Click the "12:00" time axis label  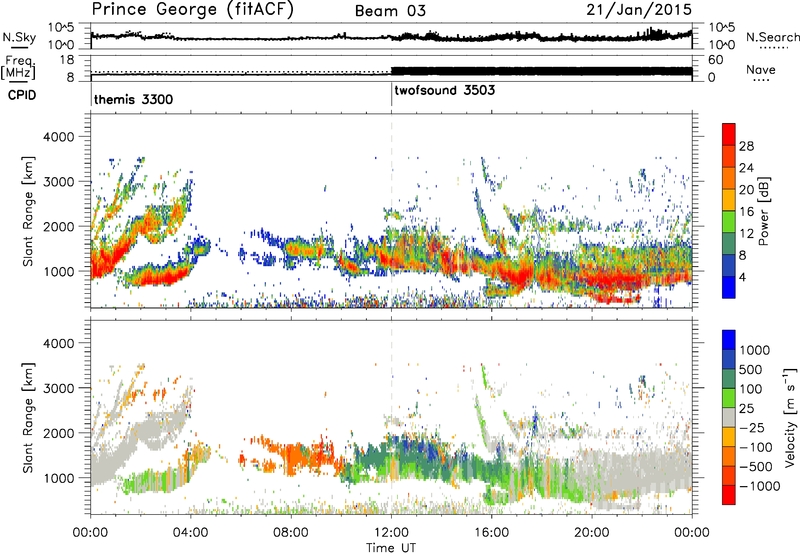(x=391, y=533)
